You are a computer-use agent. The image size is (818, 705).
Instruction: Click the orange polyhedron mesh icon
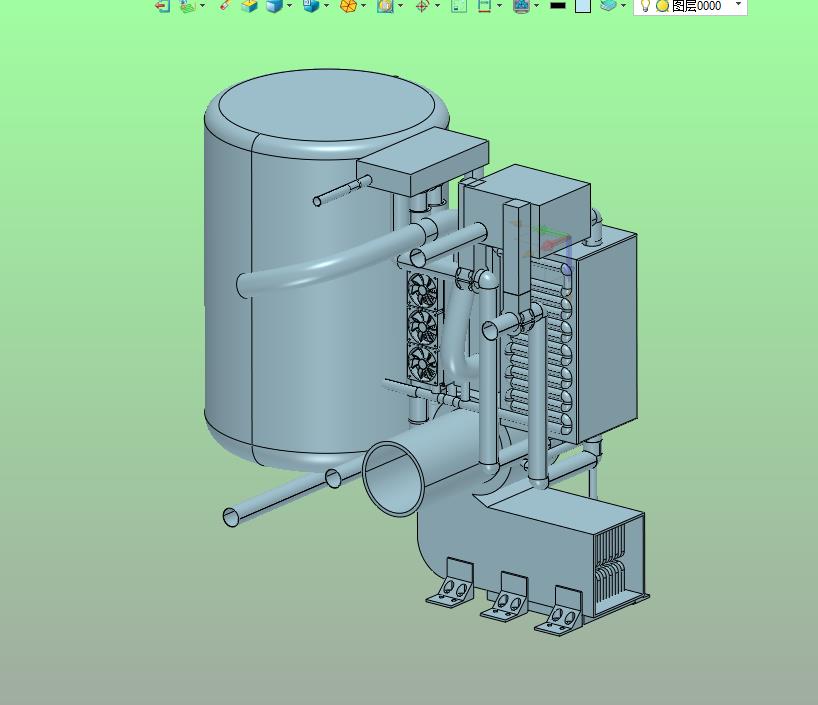coord(348,6)
